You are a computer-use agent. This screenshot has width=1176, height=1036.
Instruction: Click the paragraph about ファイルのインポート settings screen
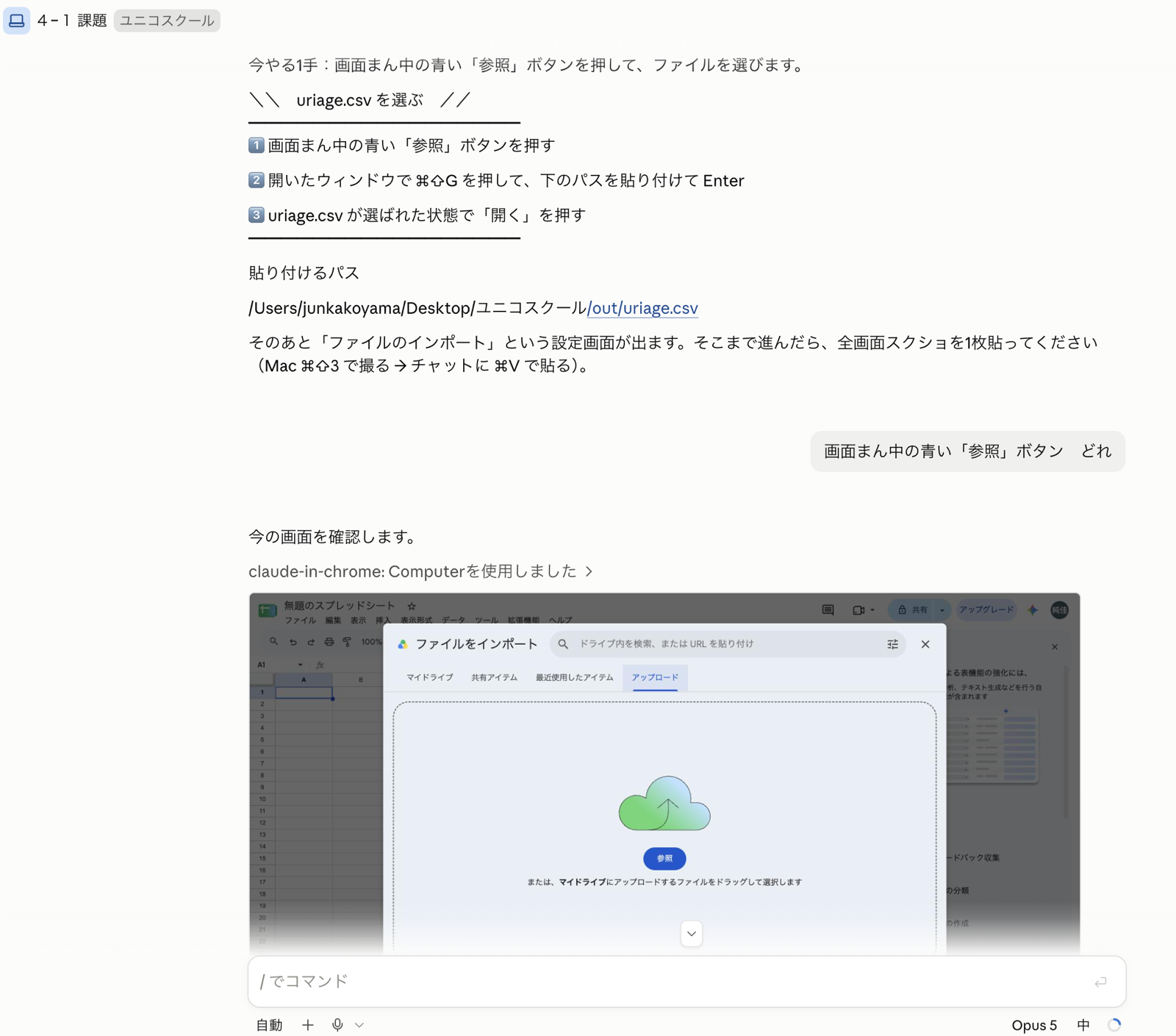(x=673, y=354)
